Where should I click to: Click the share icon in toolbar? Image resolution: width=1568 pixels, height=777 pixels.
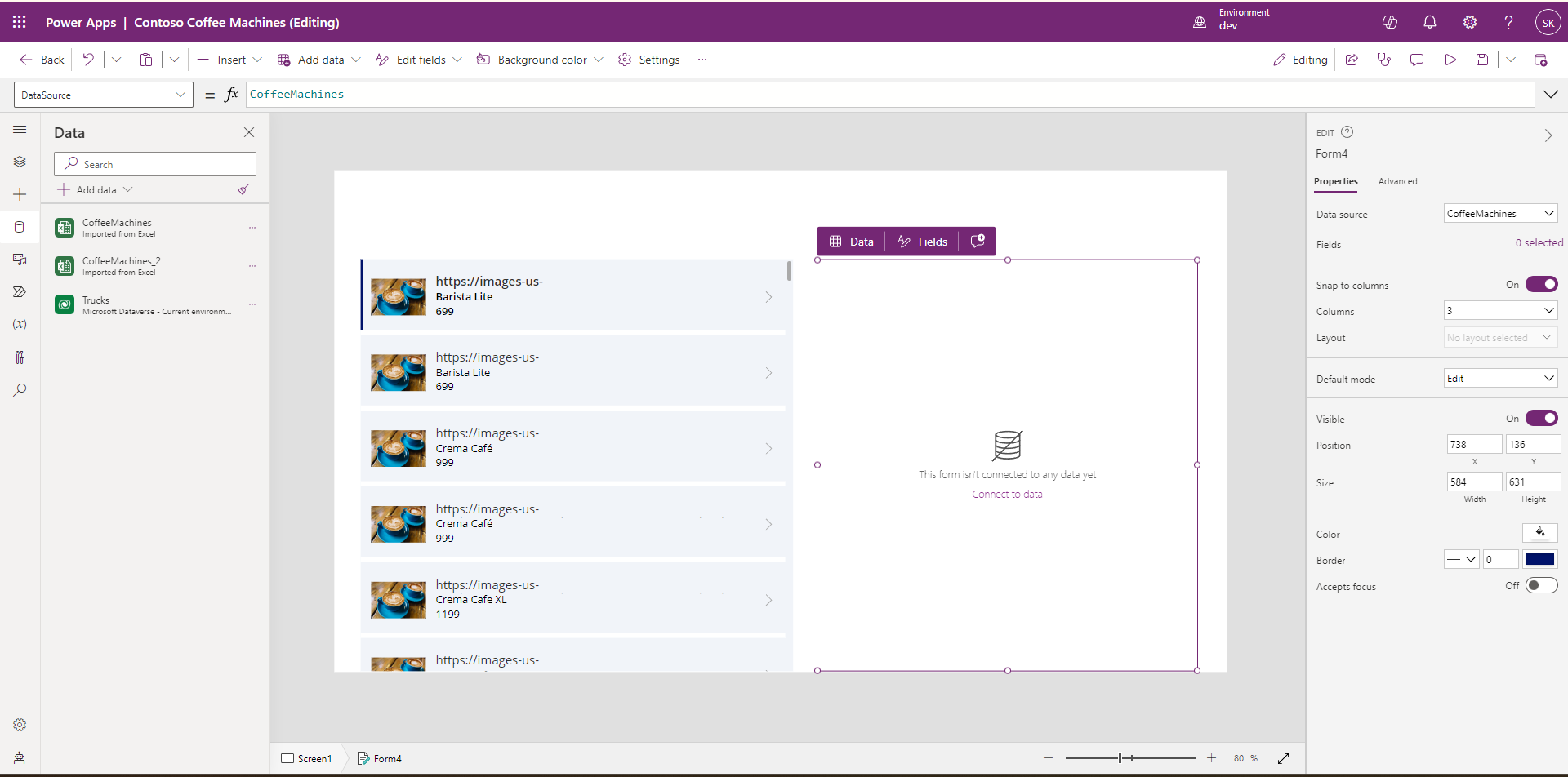point(1352,60)
